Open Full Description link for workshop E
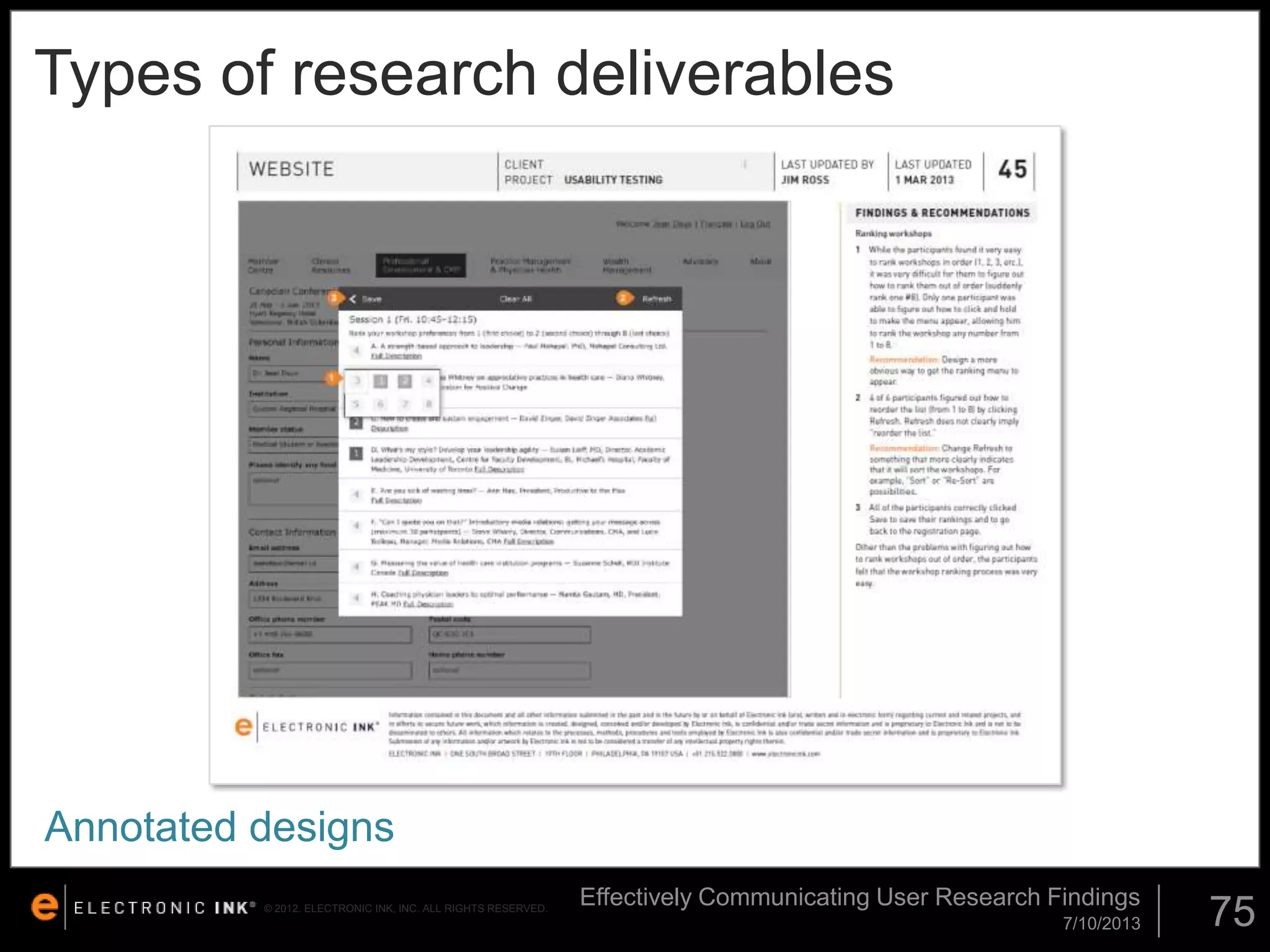The image size is (1270, 952). [x=396, y=500]
